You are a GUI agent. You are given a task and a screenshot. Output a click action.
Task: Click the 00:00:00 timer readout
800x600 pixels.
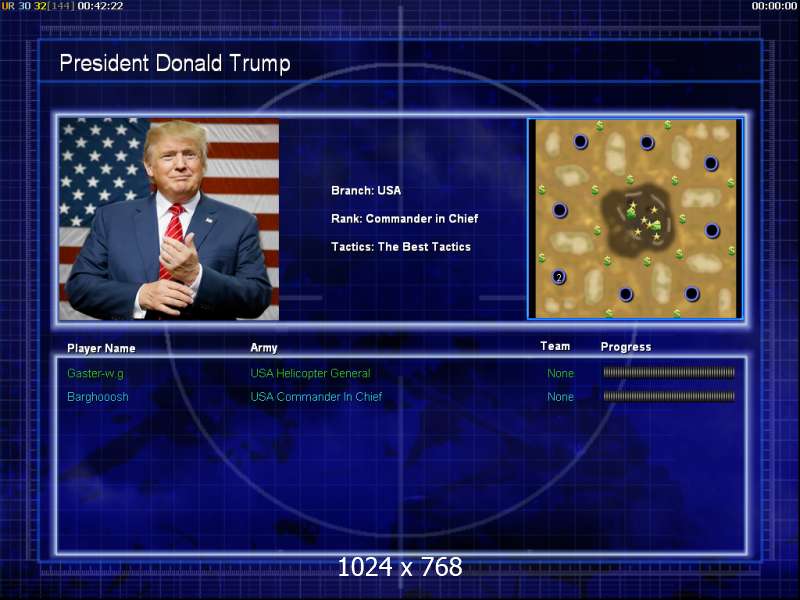(774, 6)
